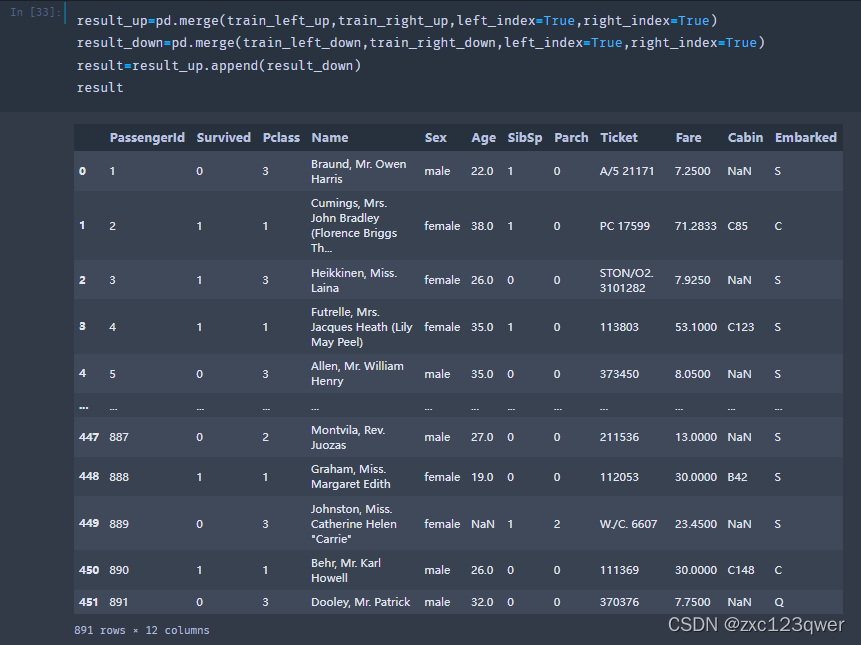Image resolution: width=861 pixels, height=645 pixels.
Task: Click PassengerId value '891'
Action: (119, 602)
